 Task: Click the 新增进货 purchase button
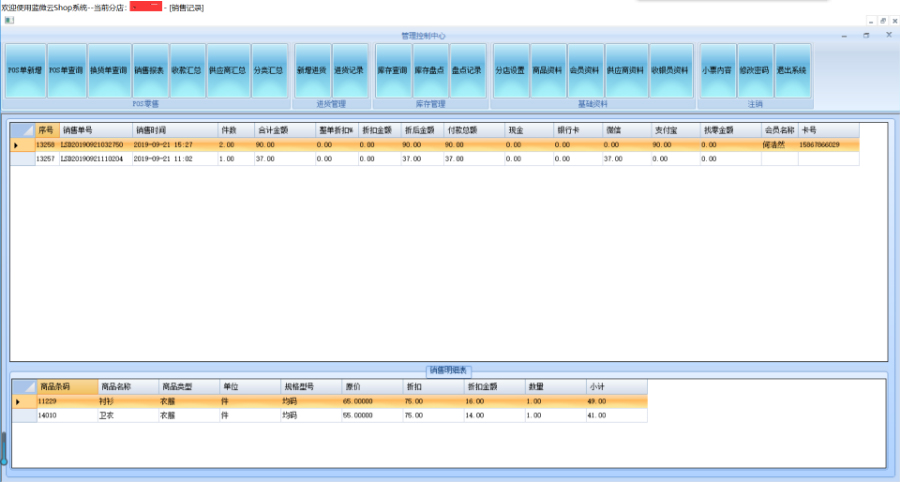311,71
